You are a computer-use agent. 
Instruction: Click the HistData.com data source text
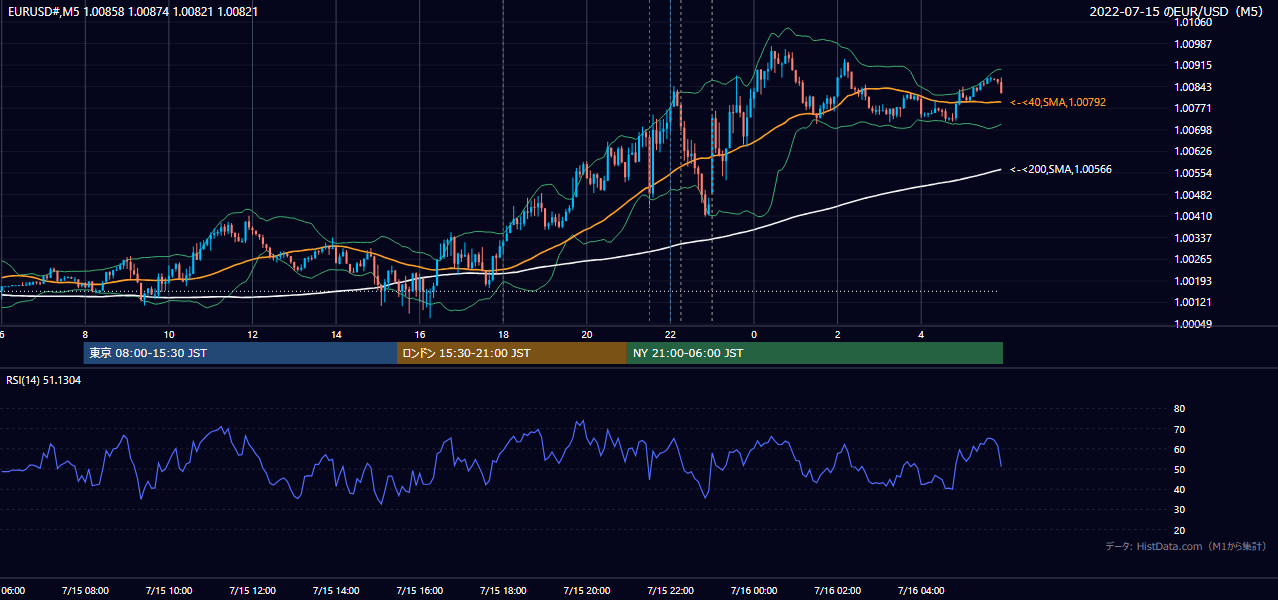[1186, 546]
